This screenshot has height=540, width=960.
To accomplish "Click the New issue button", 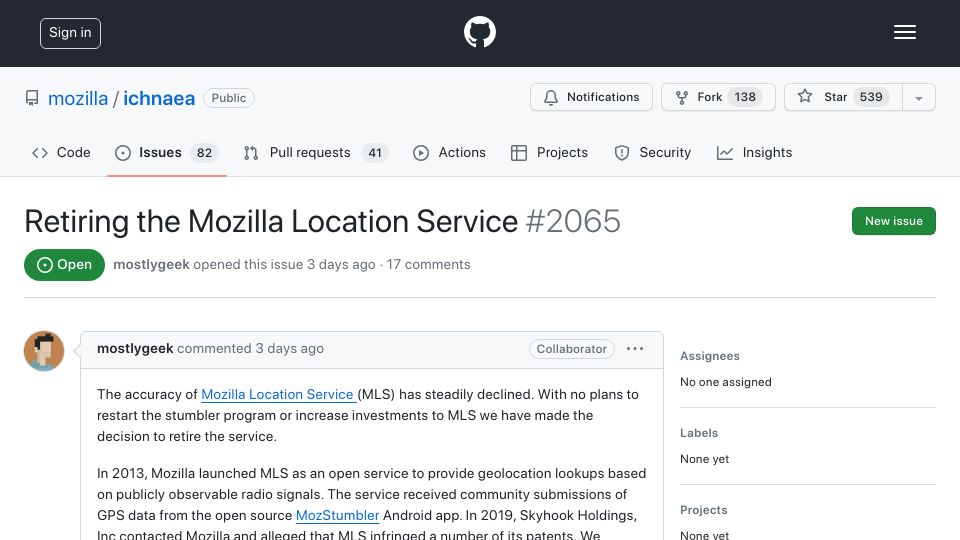I will 894,221.
